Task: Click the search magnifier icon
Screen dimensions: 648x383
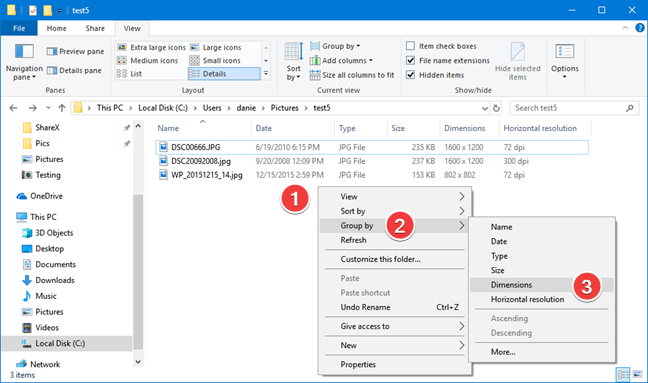Action: pos(629,108)
